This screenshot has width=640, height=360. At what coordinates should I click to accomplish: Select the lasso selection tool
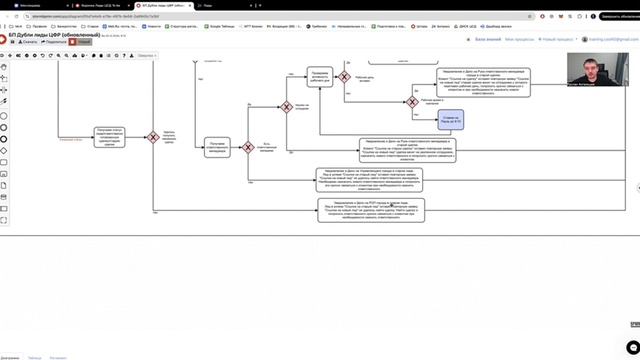pyautogui.click(x=4, y=78)
